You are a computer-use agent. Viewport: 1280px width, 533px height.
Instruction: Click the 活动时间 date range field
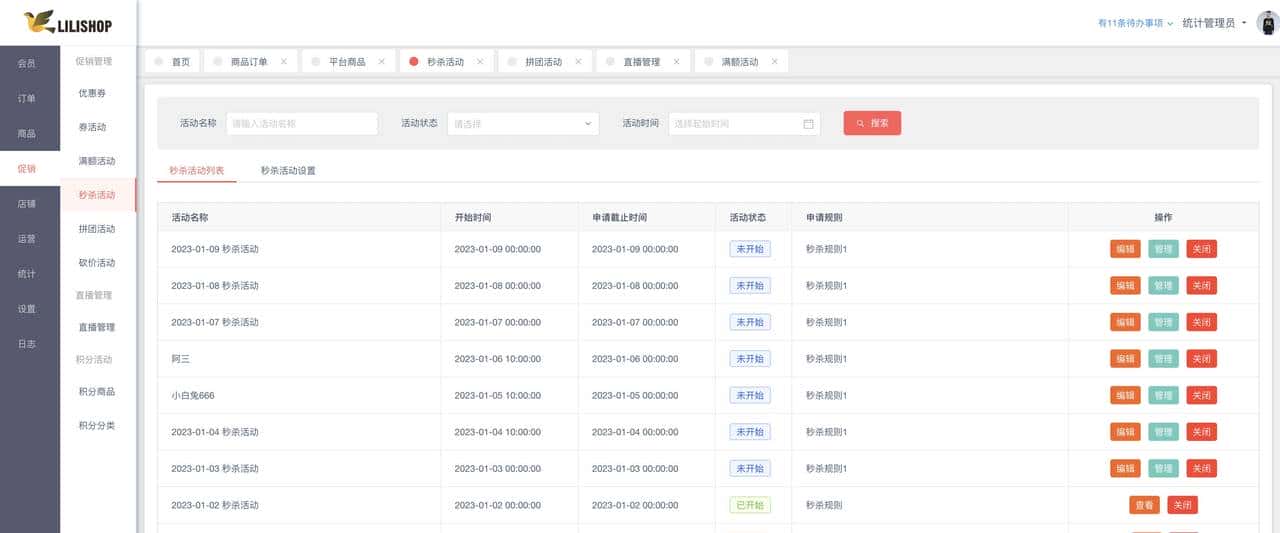[744, 124]
